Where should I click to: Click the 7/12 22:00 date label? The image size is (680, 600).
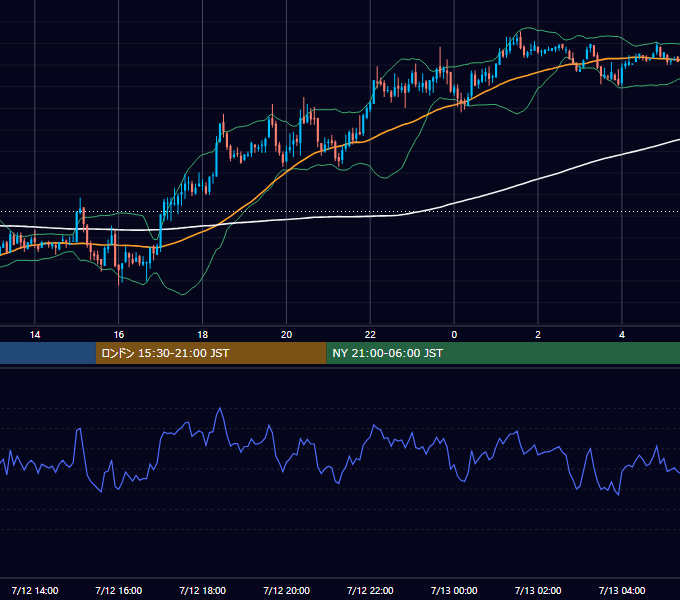click(370, 590)
